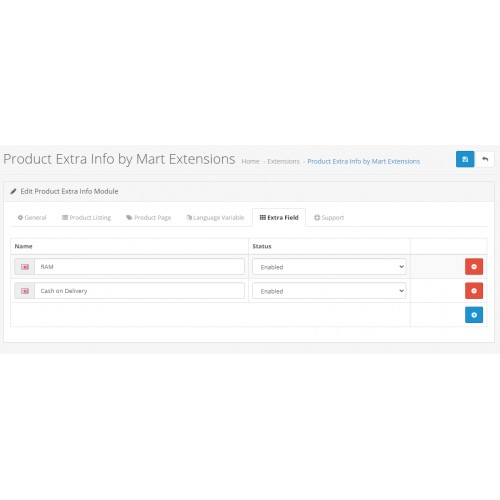
Task: Click pencil icon next to Edit module heading
Action: pyautogui.click(x=13, y=191)
